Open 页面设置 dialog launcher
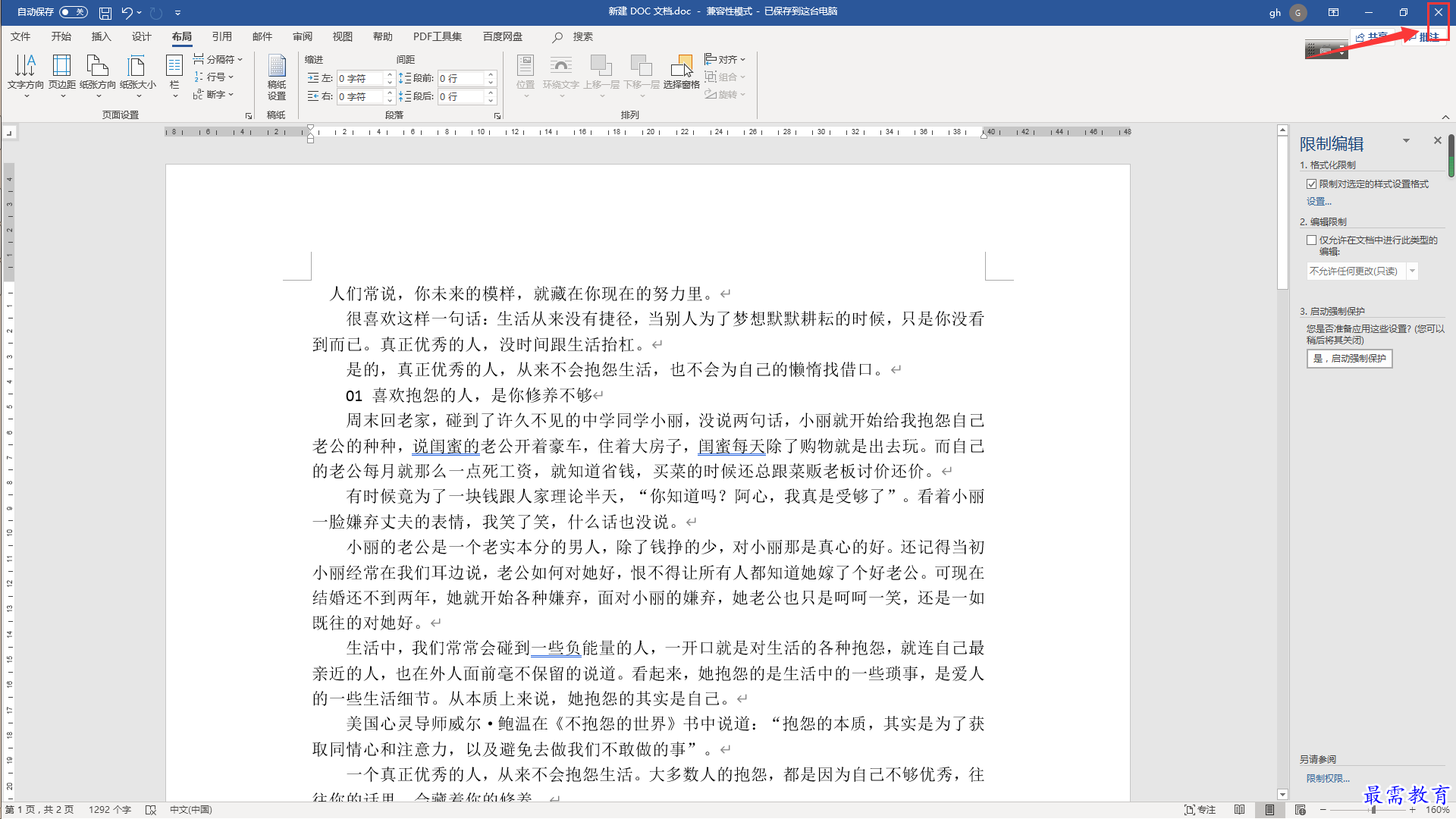 click(x=249, y=116)
